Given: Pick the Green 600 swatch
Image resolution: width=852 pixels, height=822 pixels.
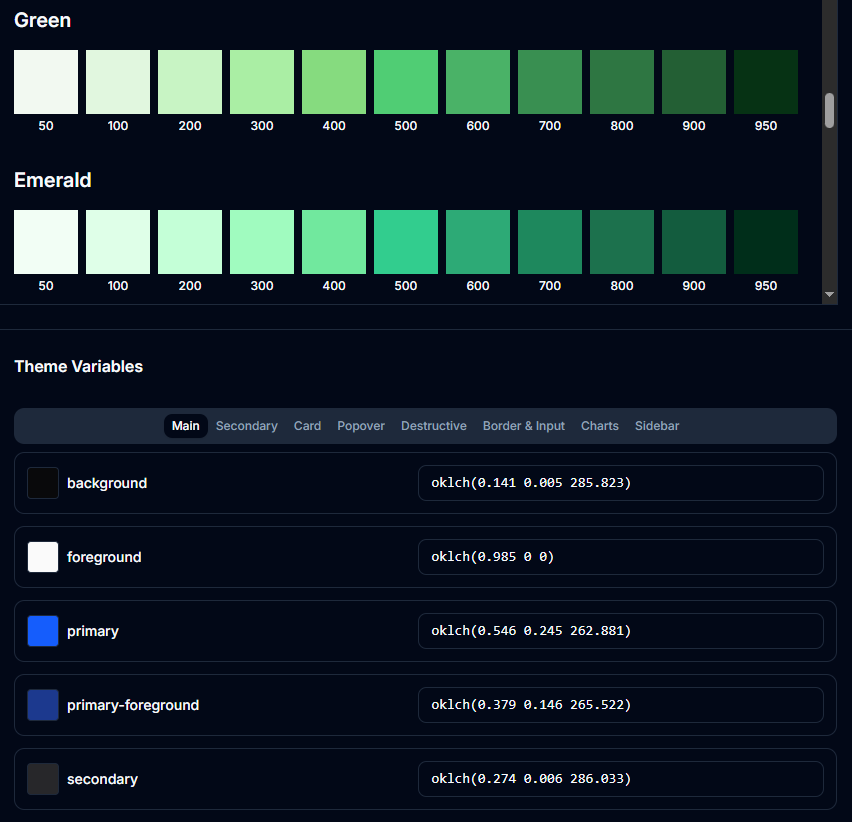Looking at the screenshot, I should point(478,82).
